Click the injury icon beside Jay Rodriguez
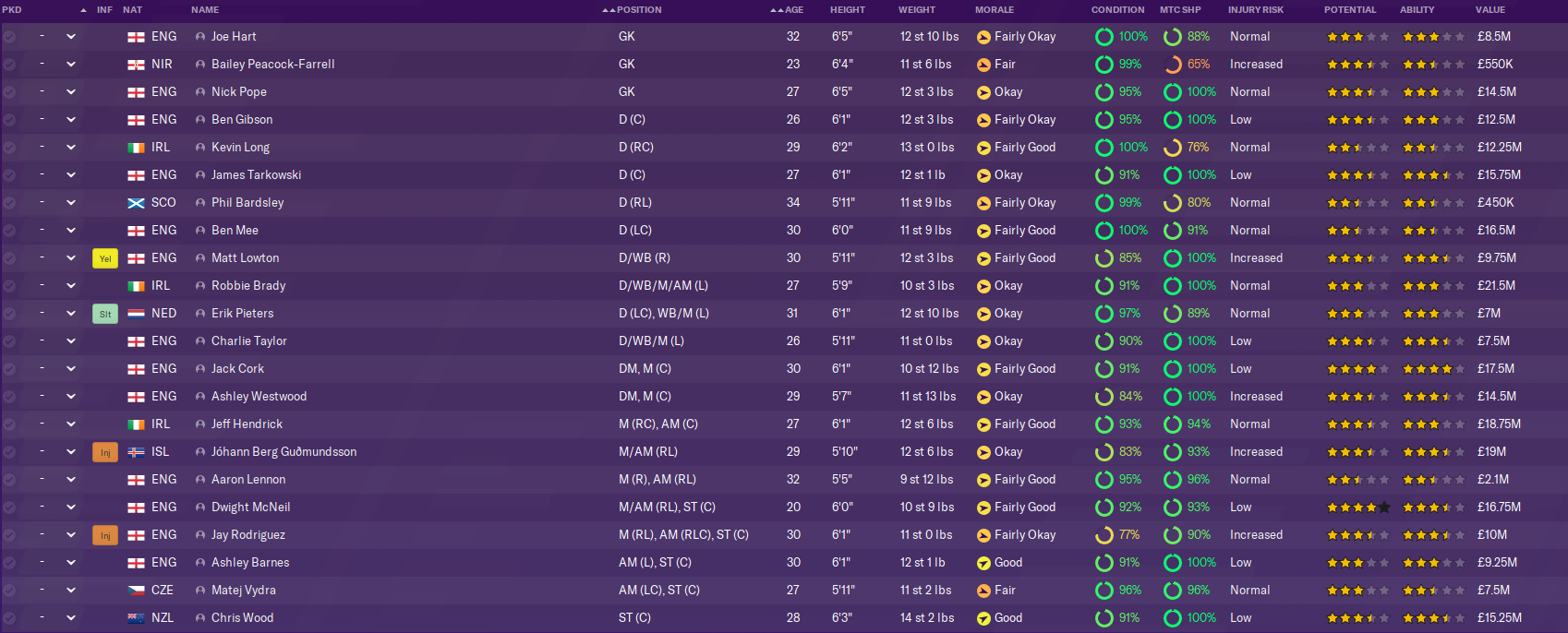The height and width of the screenshot is (633, 1568). point(105,535)
